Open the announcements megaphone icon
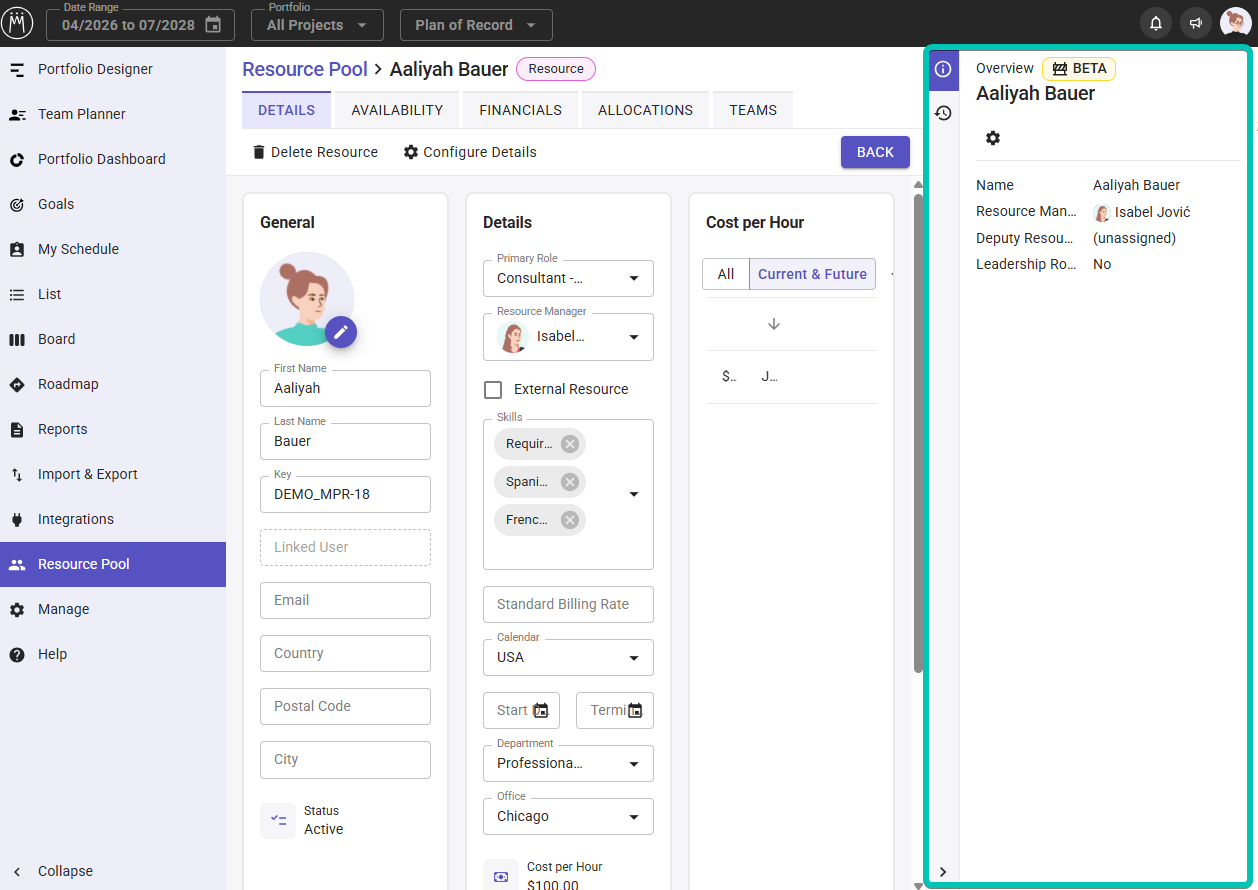Image resolution: width=1258 pixels, height=890 pixels. (1196, 23)
